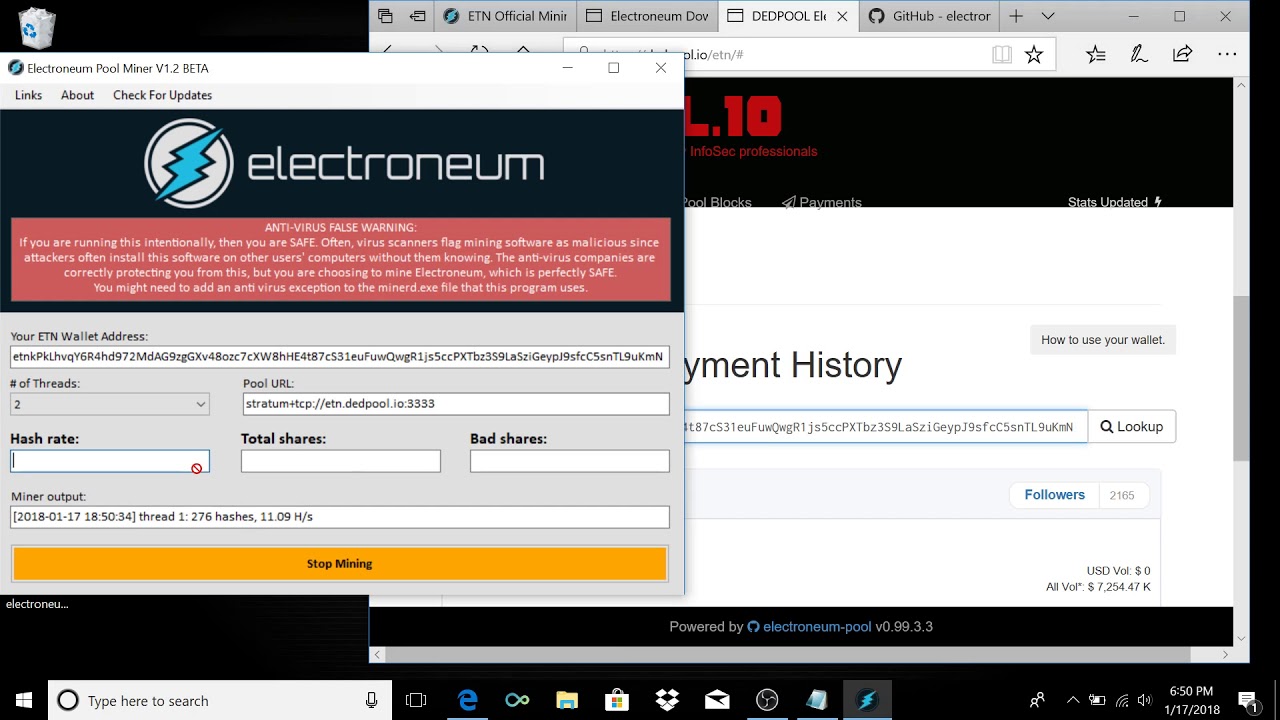Show tab previews chevron in Edge
Image resolution: width=1280 pixels, height=720 pixels.
[1048, 16]
